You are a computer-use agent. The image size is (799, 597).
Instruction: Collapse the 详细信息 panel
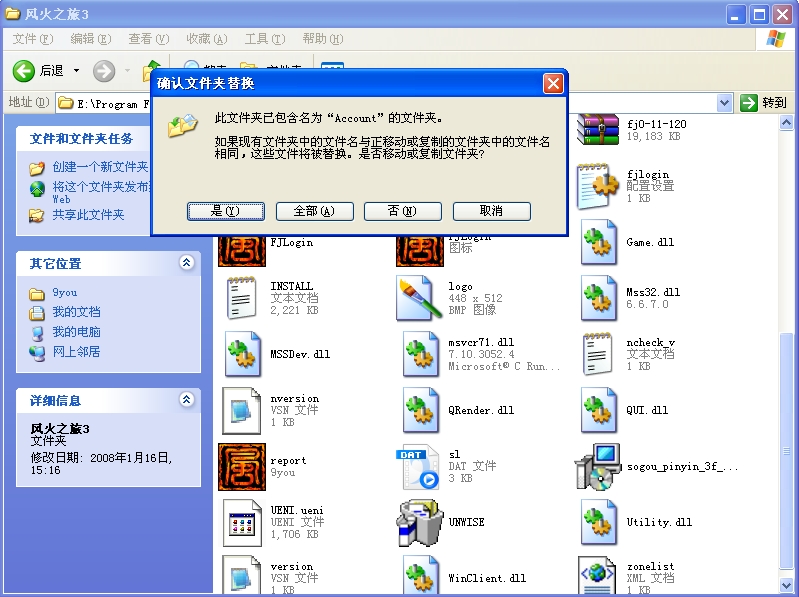(187, 399)
